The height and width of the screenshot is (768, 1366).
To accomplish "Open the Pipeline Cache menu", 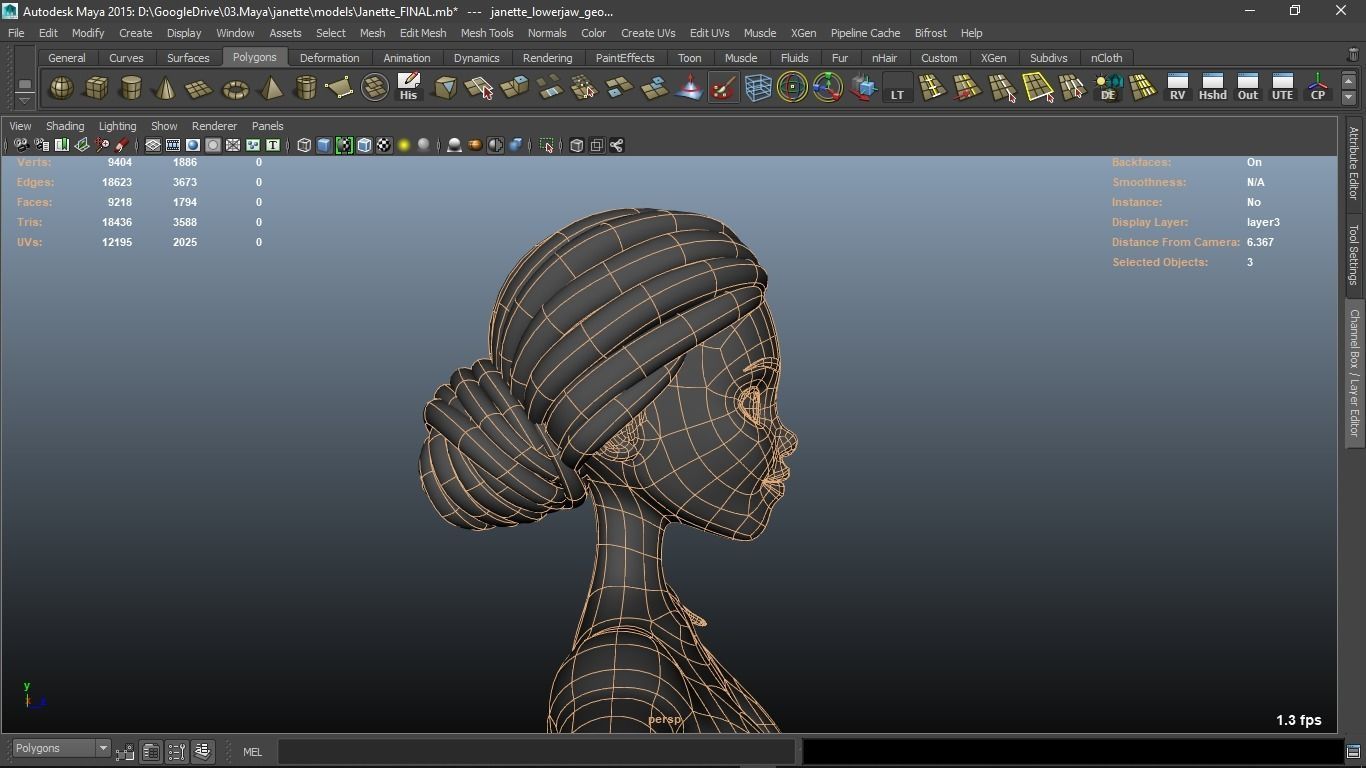I will (865, 33).
